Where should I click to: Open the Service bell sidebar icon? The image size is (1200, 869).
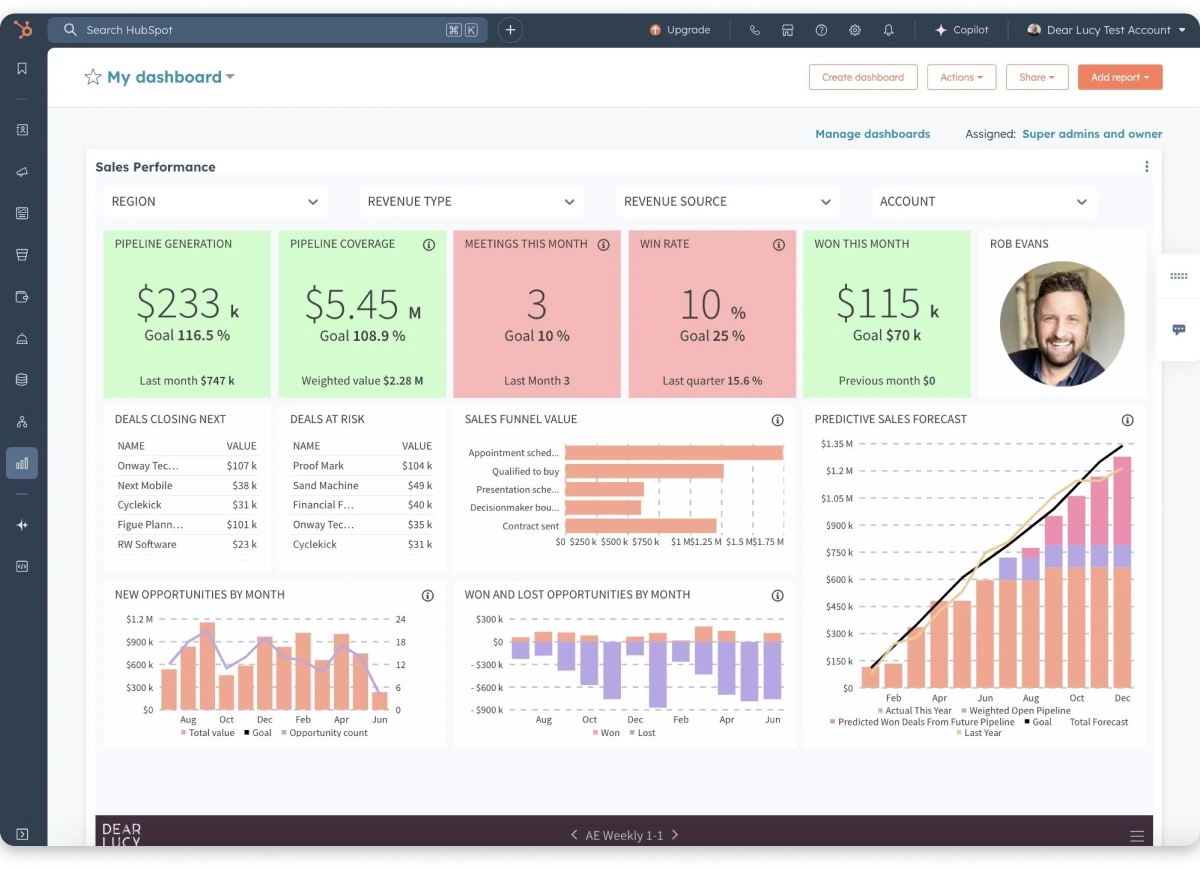[x=22, y=339]
